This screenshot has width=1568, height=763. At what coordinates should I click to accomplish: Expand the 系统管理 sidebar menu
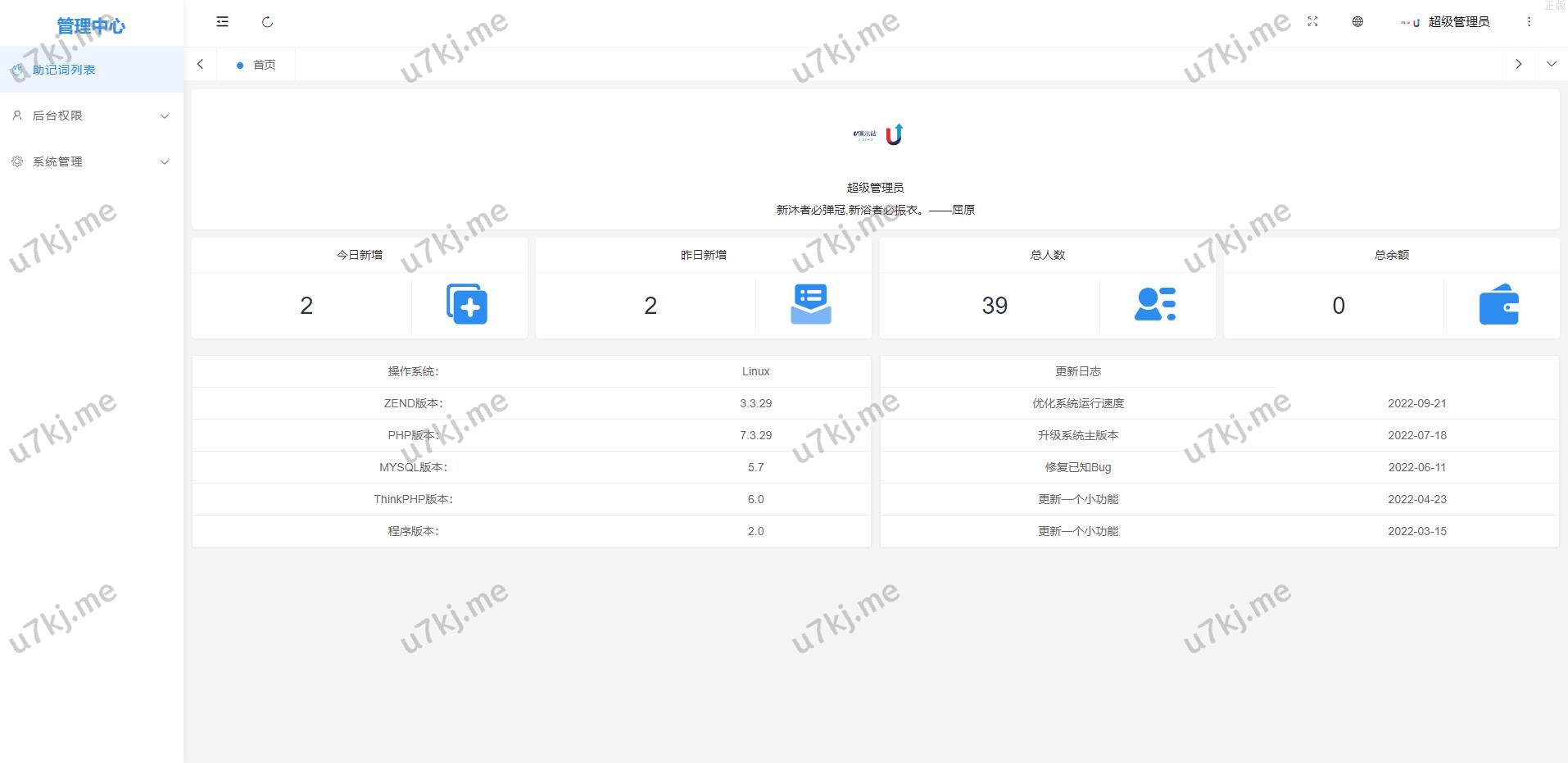point(91,161)
